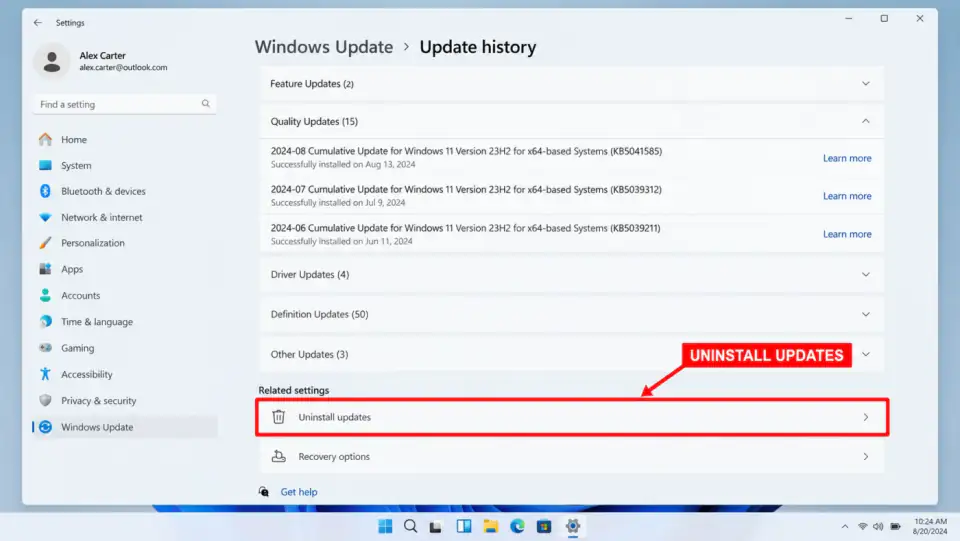
Task: Click the Recovery options icon
Action: point(279,457)
